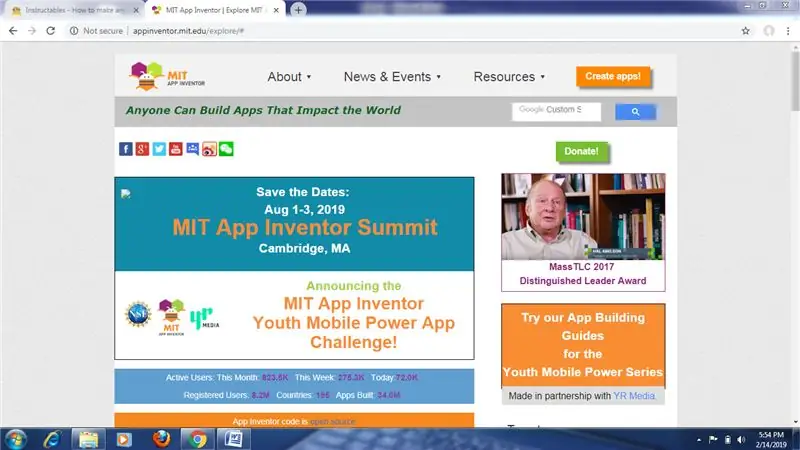The width and height of the screenshot is (800, 450).
Task: Expand the About menu
Action: [289, 77]
